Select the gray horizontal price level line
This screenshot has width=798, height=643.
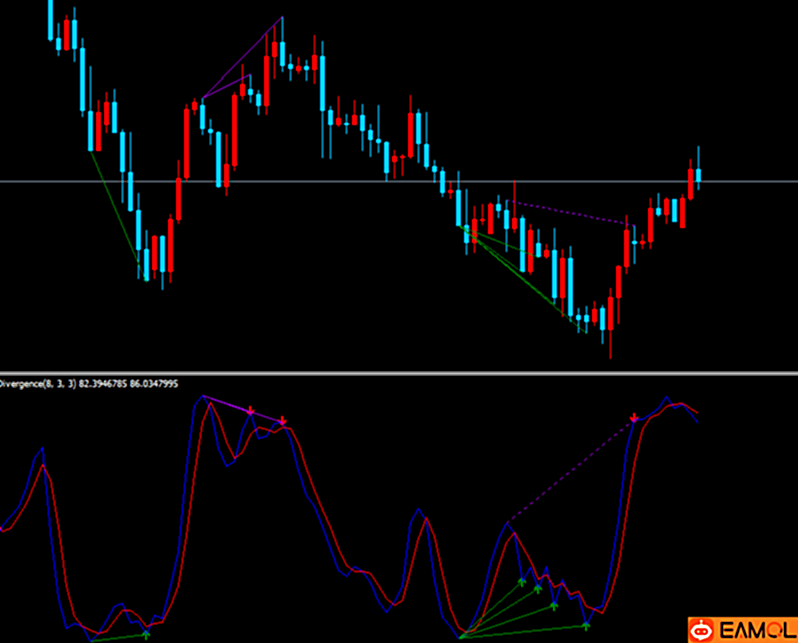click(x=399, y=181)
